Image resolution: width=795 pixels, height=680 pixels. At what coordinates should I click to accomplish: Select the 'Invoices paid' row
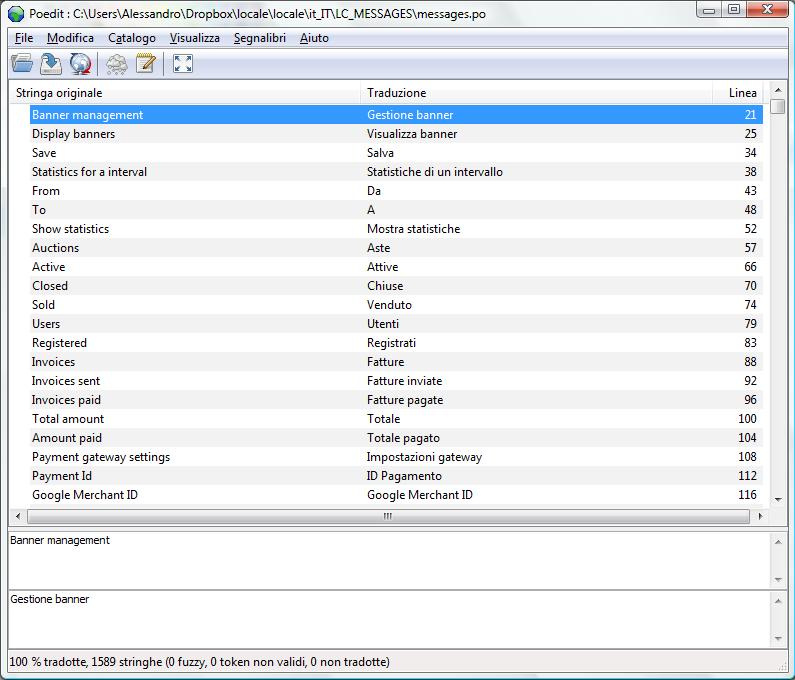396,400
